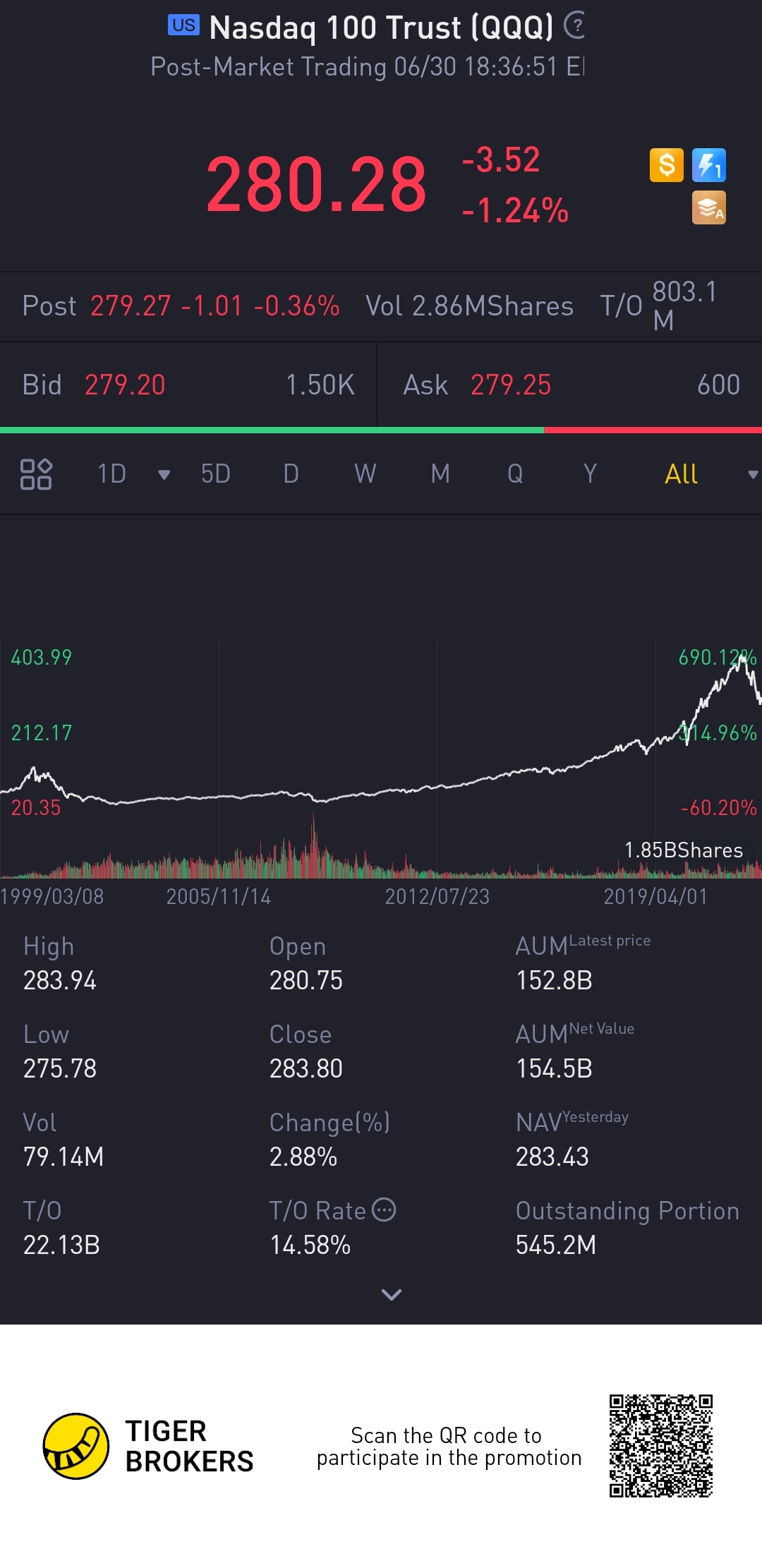The height and width of the screenshot is (1568, 762).
Task: Switch to the 5D chart tab
Action: tap(216, 474)
